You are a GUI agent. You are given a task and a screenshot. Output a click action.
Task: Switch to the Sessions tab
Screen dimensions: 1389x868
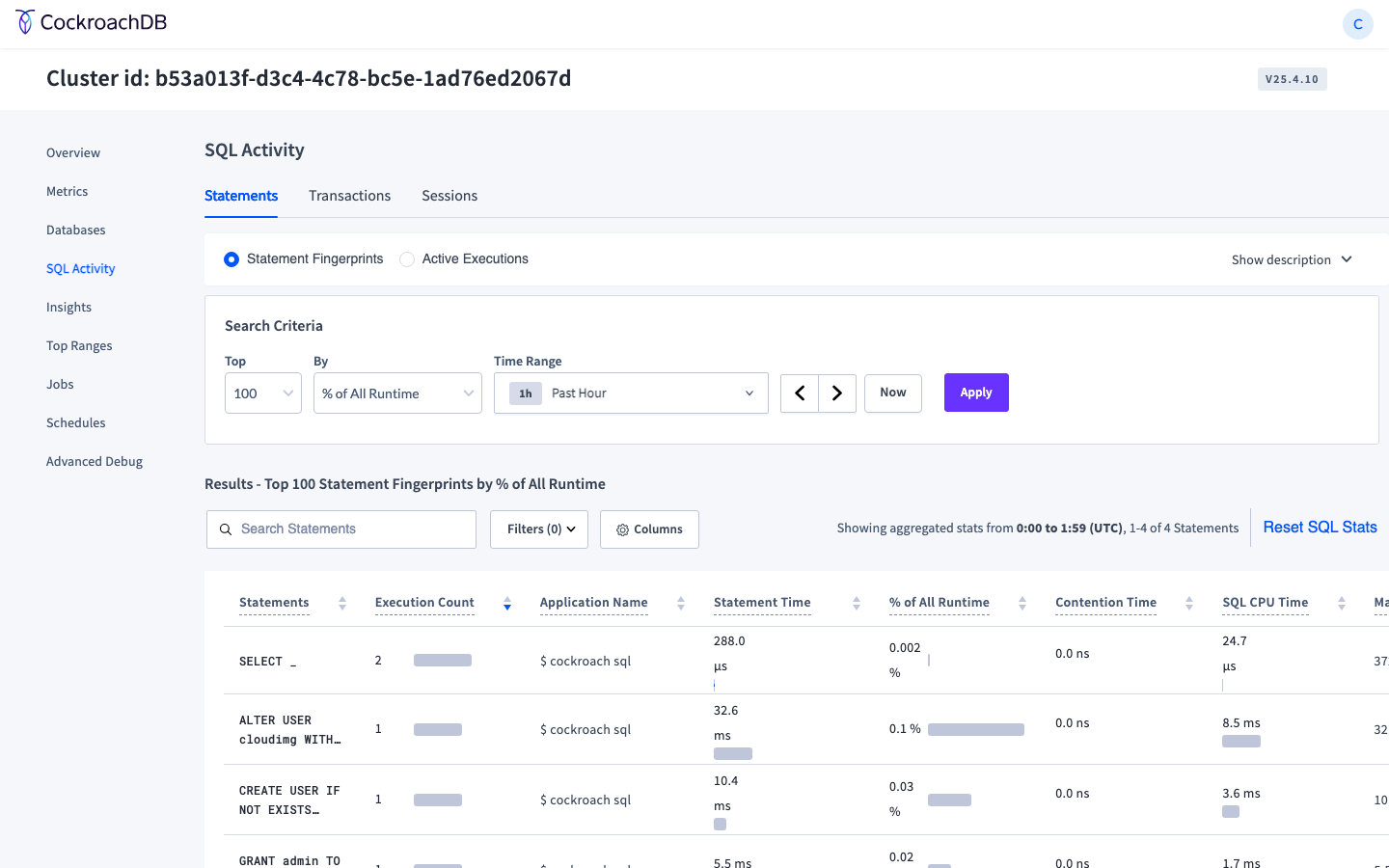pos(449,196)
